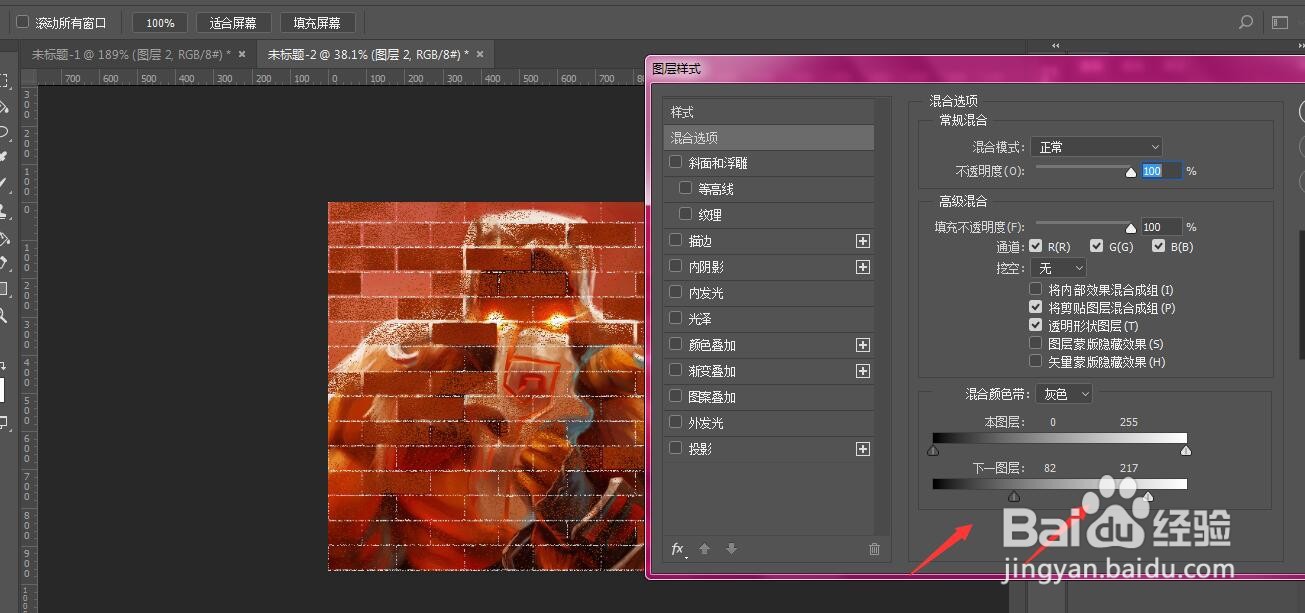This screenshot has width=1305, height=613.
Task: Open the 混合模式 dropdown showing 正常
Action: click(x=1097, y=147)
